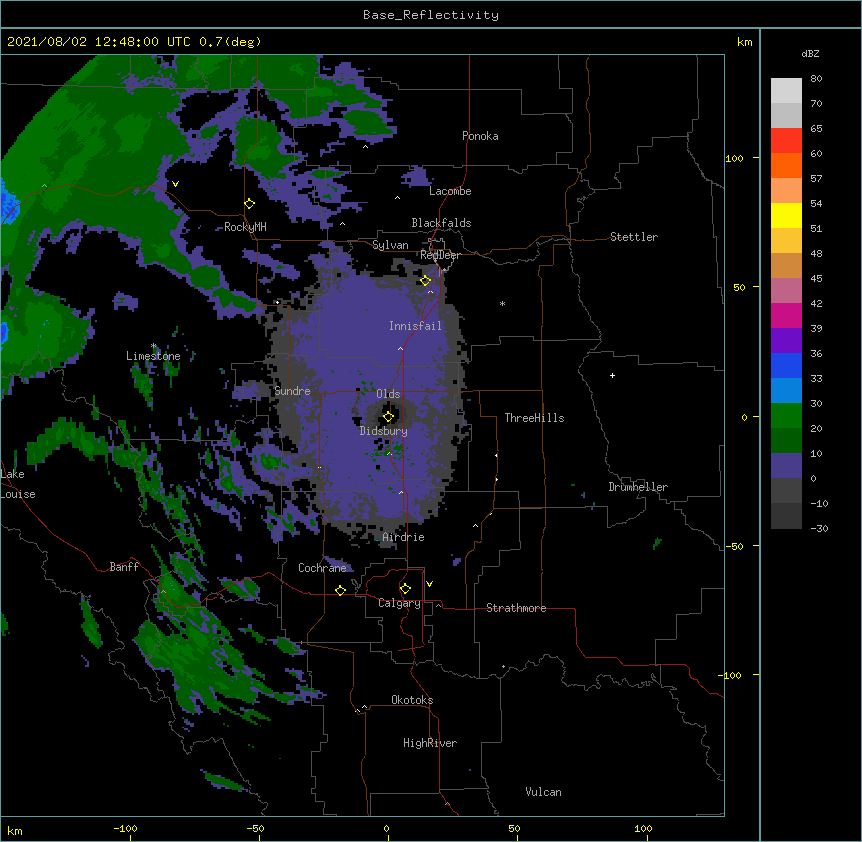Click the Cochrane town label
Viewport: 862px width, 842px height.
[x=322, y=568]
